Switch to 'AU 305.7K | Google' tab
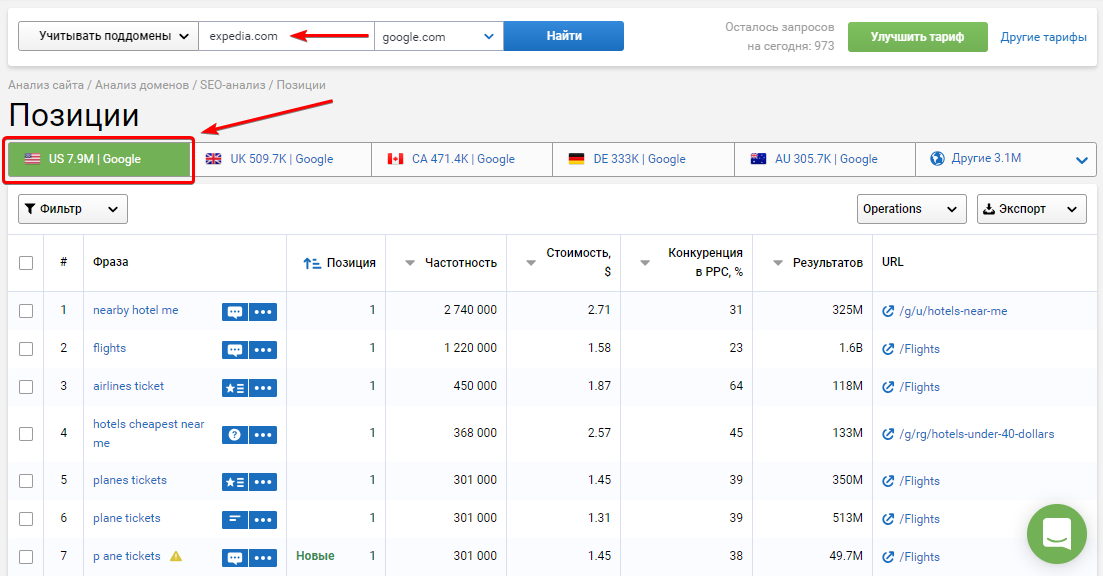The height and width of the screenshot is (576, 1103). [825, 159]
